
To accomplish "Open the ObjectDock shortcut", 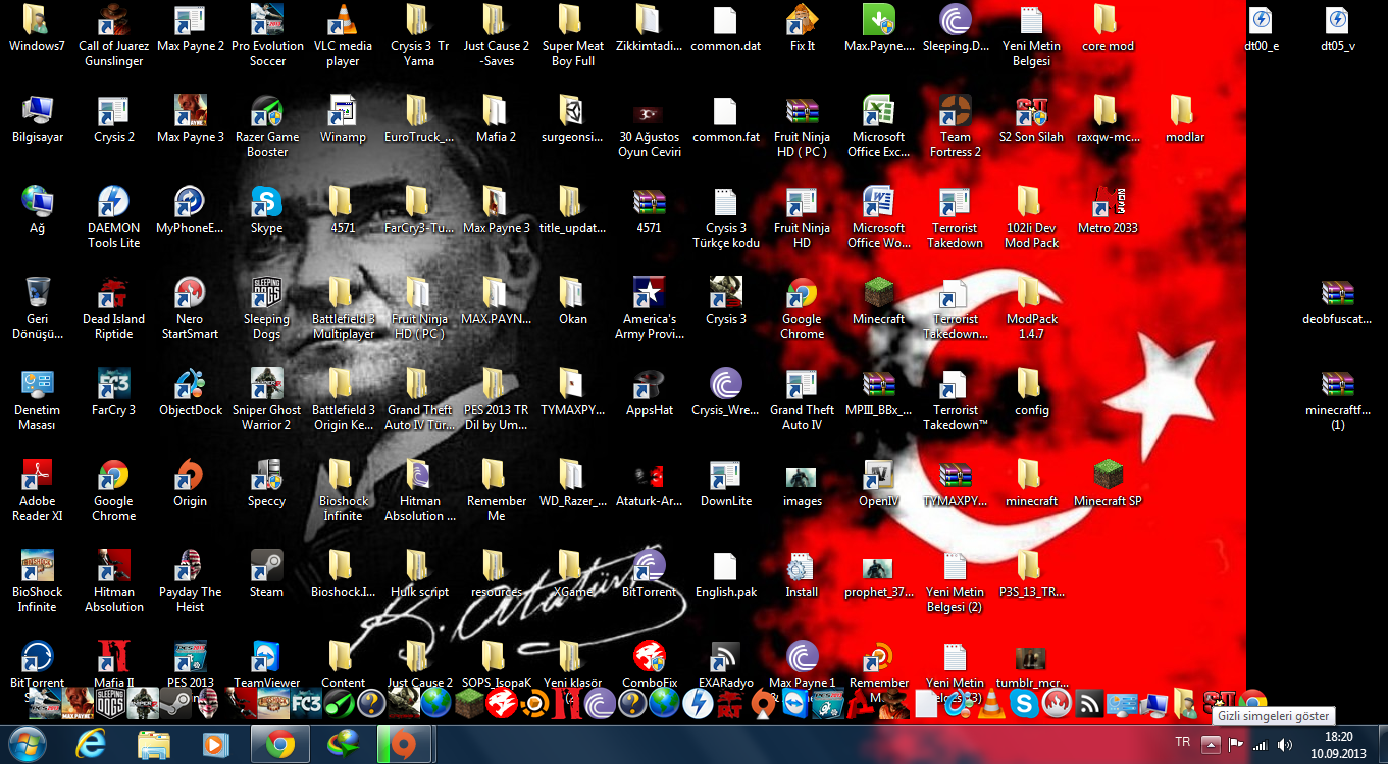I will tap(190, 393).
